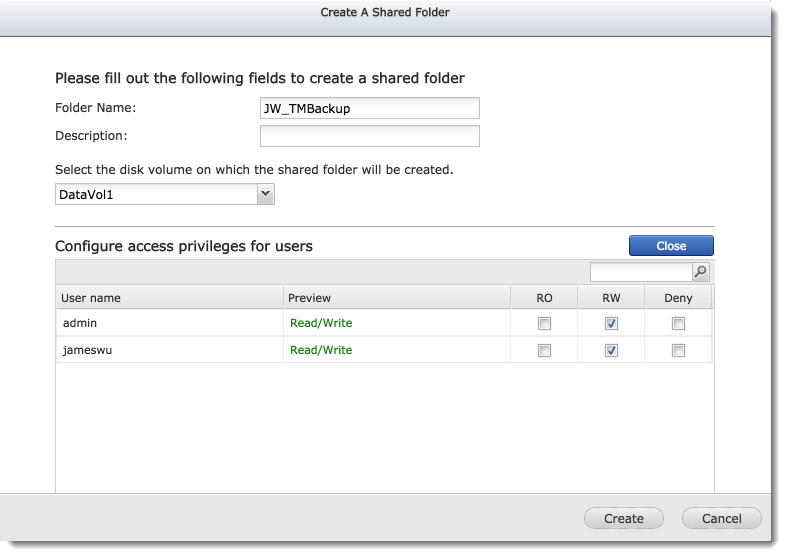Enable RO checkbox for admin

544,323
